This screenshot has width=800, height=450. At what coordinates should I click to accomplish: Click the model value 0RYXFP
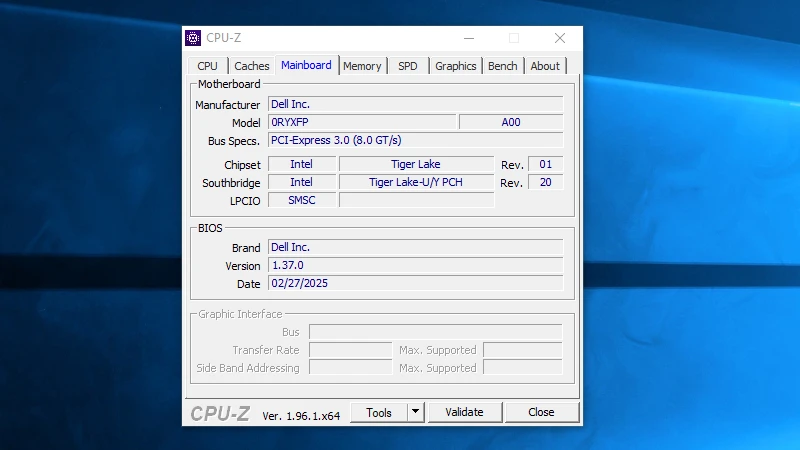point(362,122)
